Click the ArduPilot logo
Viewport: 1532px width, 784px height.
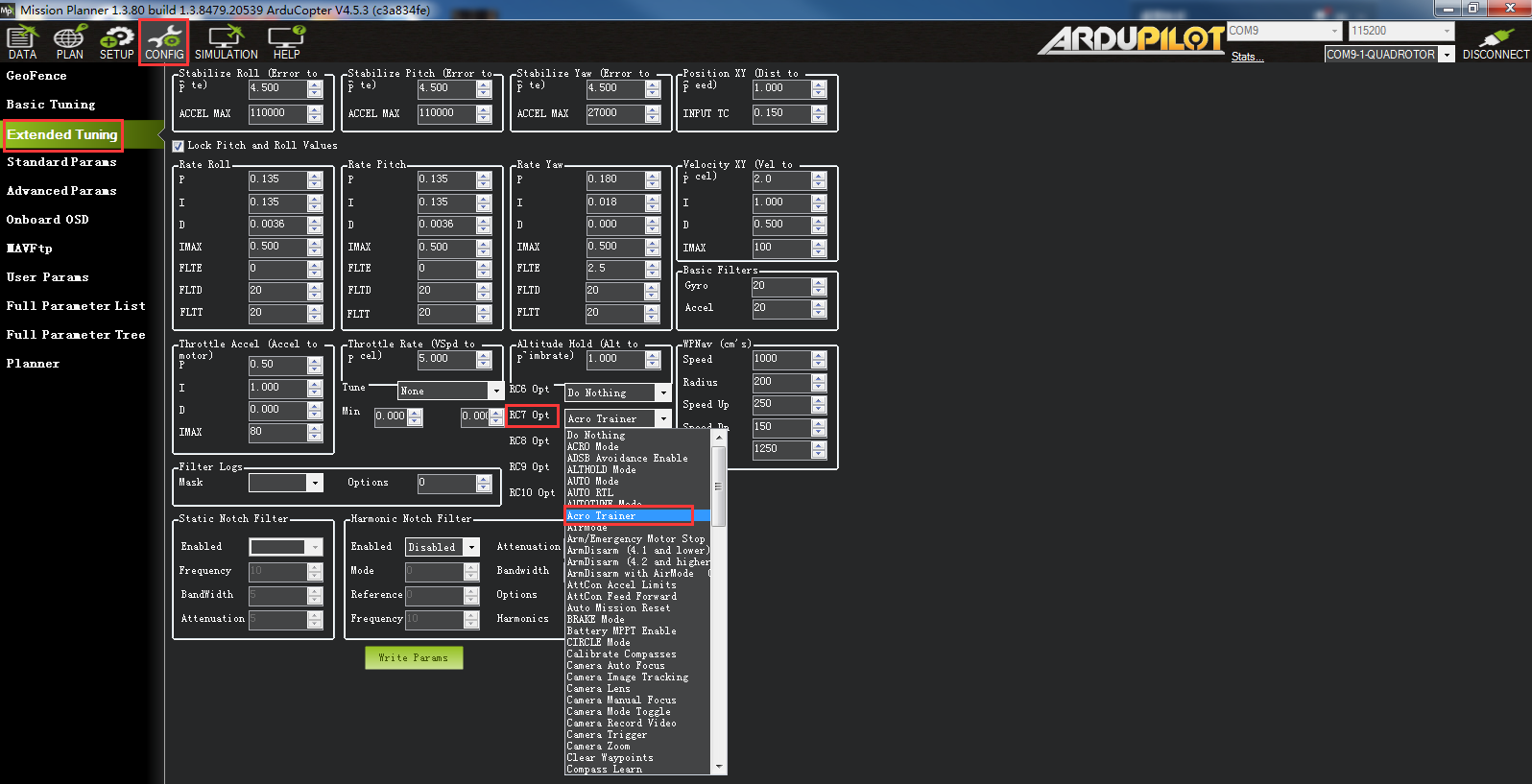click(1131, 39)
